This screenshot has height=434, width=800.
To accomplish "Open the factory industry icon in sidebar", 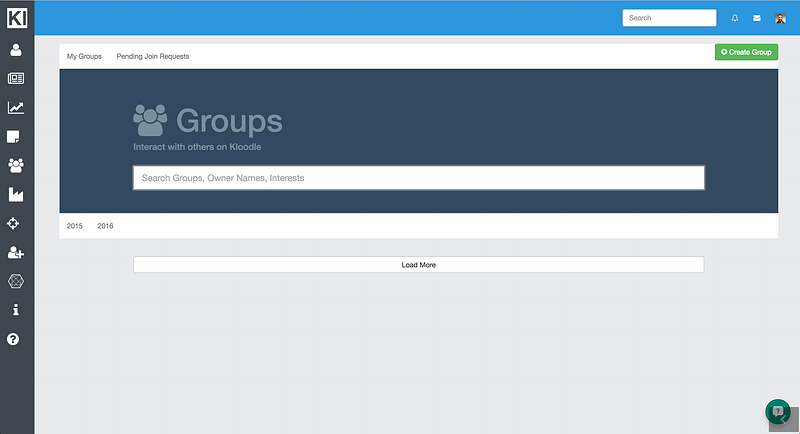I will coord(16,194).
